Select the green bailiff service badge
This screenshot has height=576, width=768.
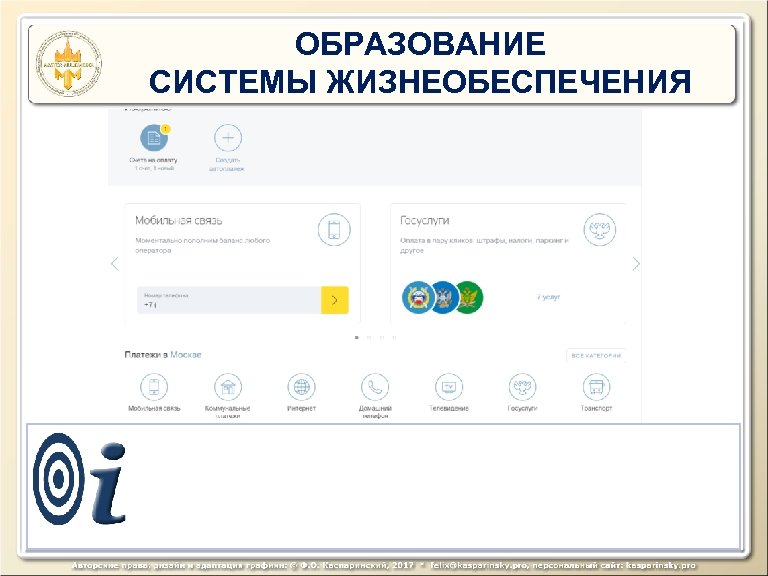pos(470,297)
